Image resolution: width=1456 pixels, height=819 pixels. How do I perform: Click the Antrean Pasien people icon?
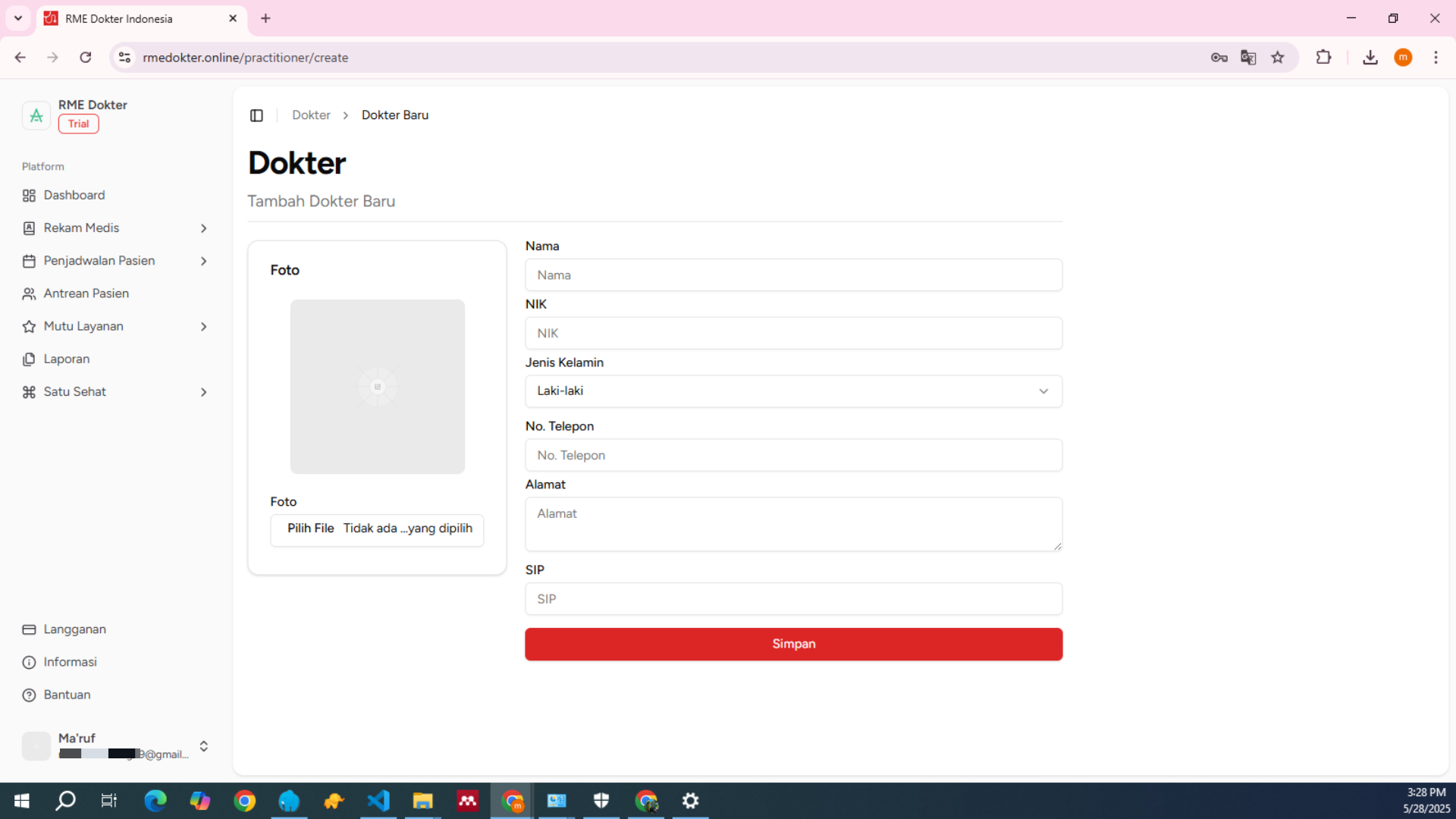(x=29, y=293)
